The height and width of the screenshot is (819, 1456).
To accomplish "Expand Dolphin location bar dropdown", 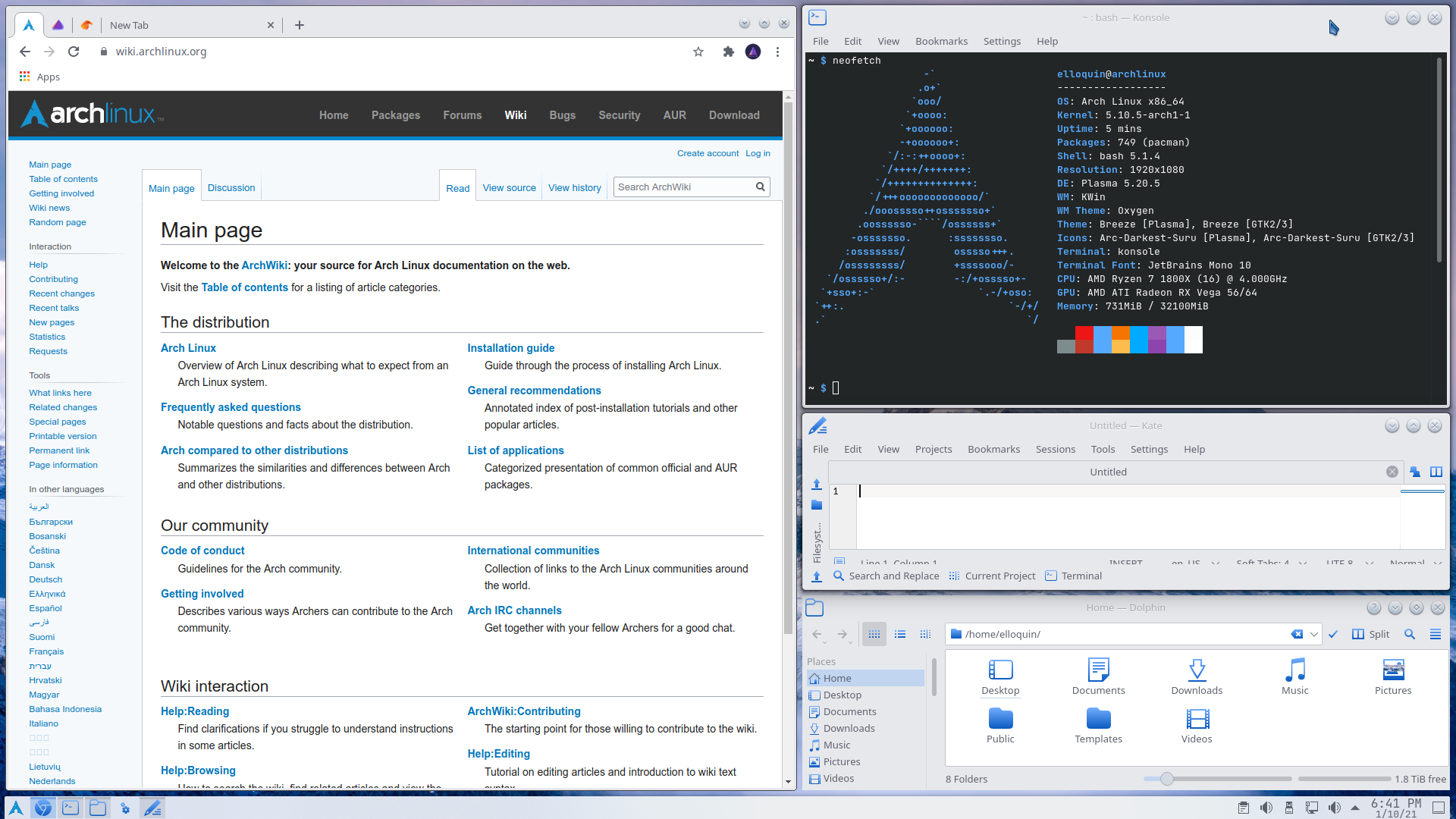I will [x=1313, y=634].
